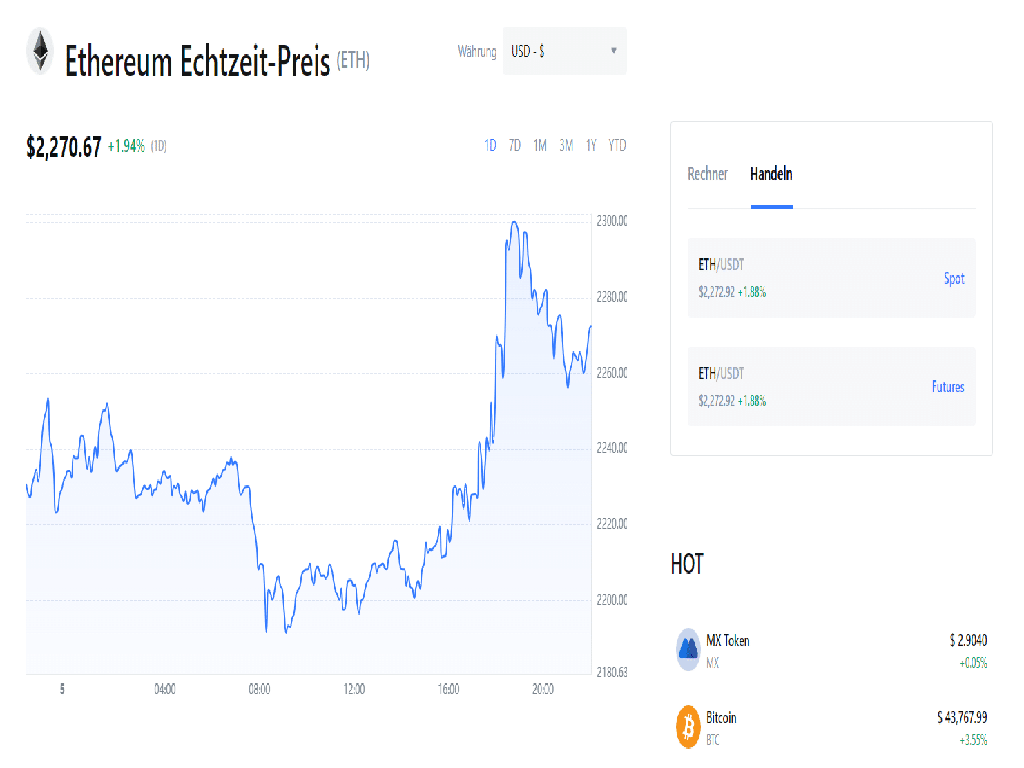Select the 1D time range
Viewport: 1024px width, 768px height.
[x=490, y=146]
